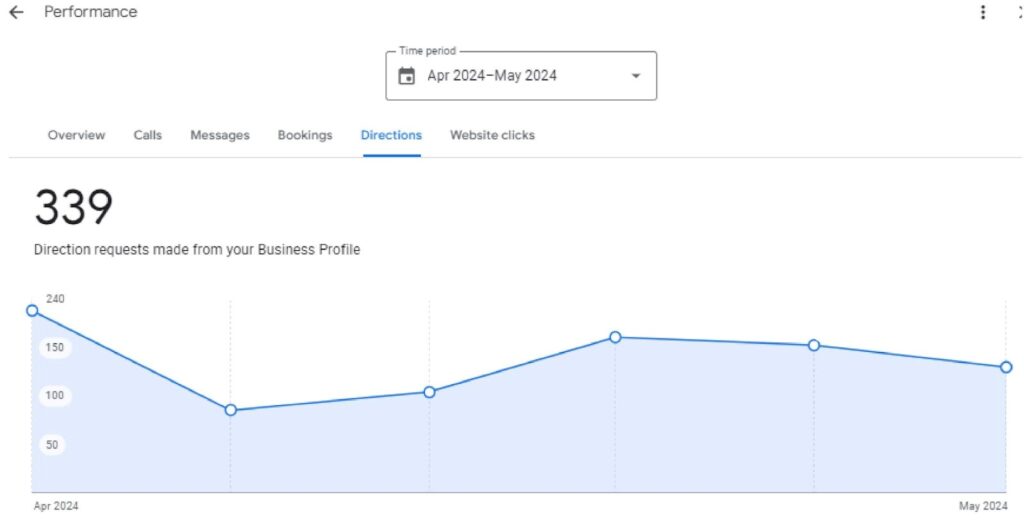Image resolution: width=1024 pixels, height=528 pixels.
Task: Open the Apr 2024–May 2024 period selector
Action: (x=492, y=76)
